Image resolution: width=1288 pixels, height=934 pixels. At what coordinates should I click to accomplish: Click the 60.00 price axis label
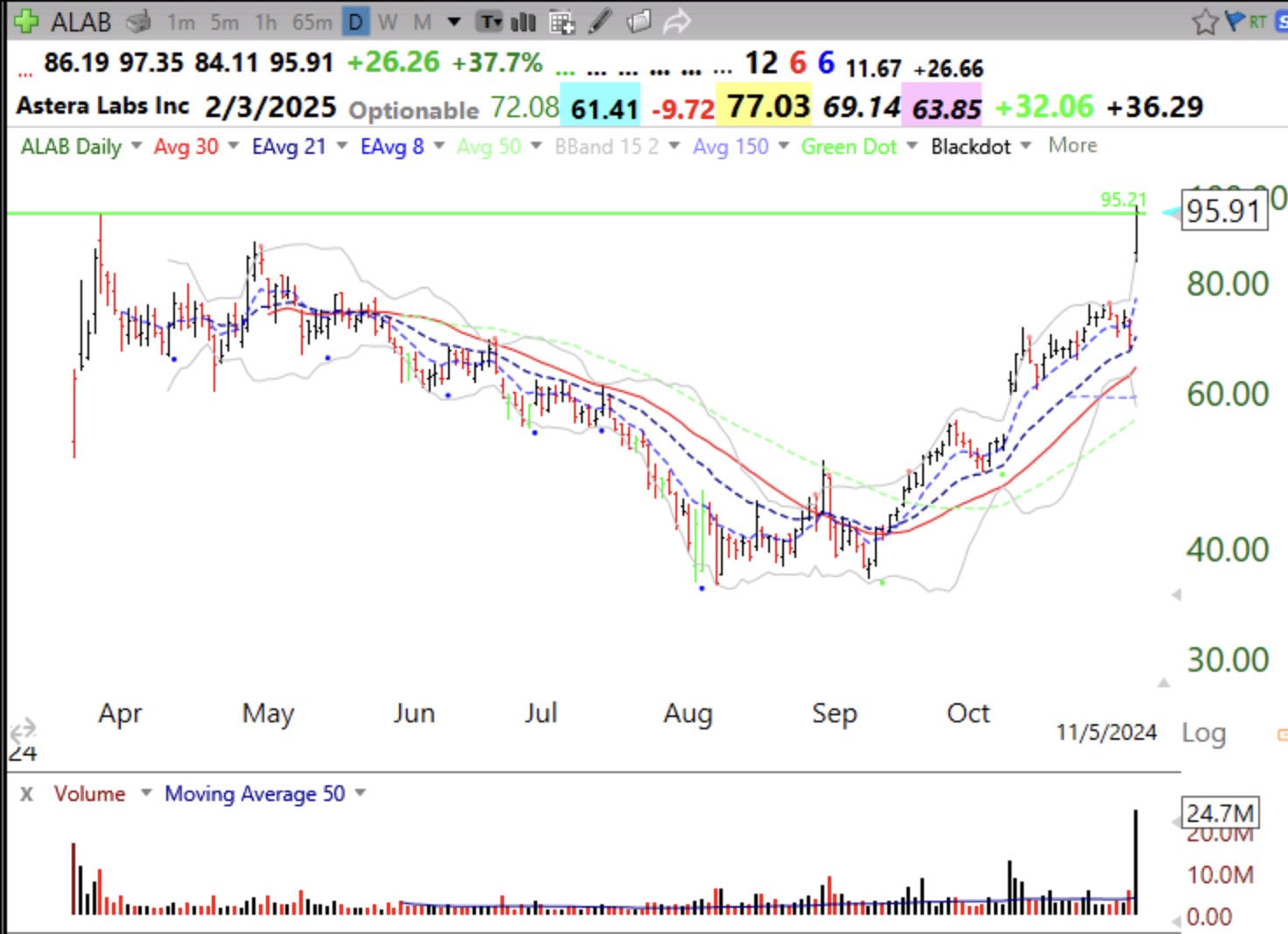1228,394
